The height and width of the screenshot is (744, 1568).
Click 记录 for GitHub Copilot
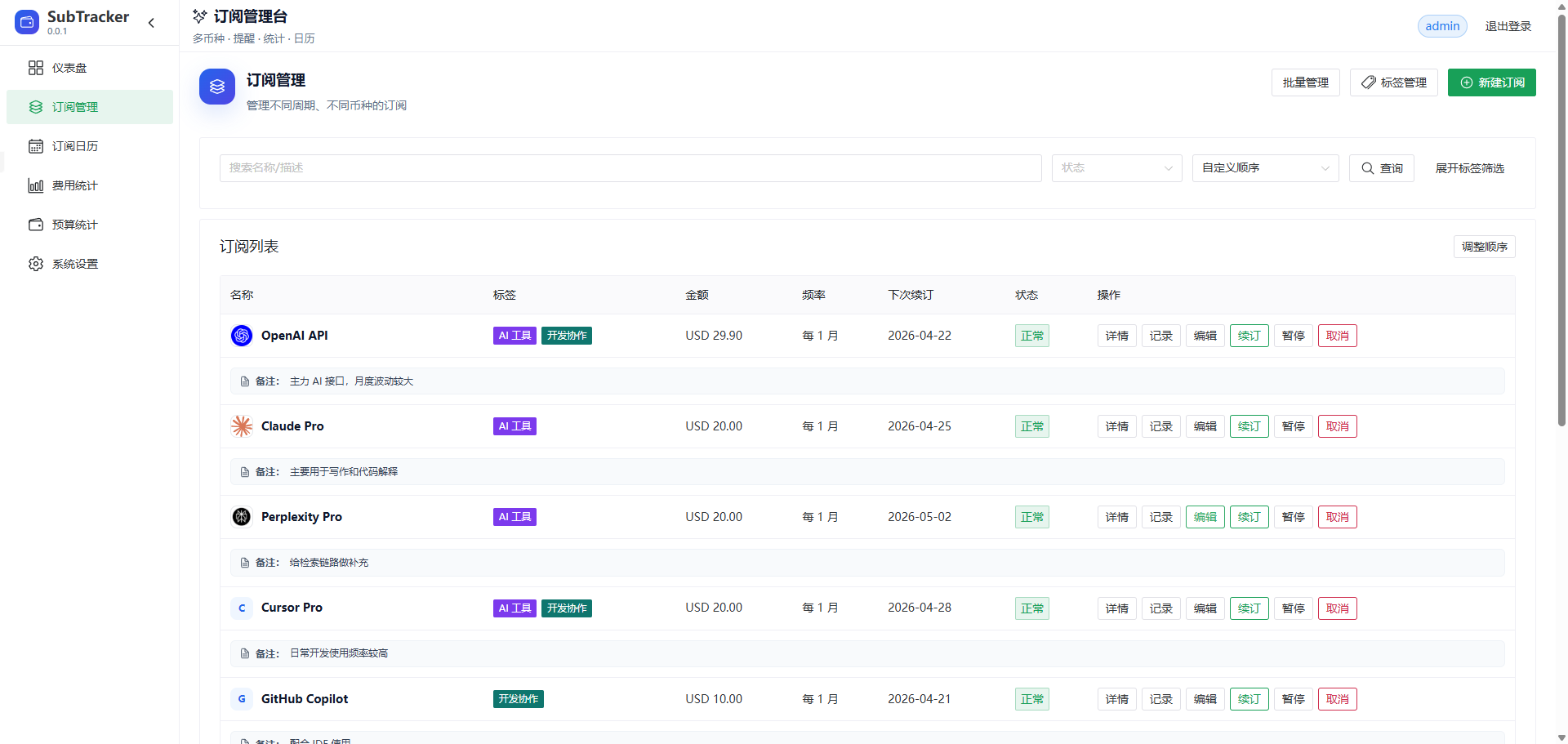(x=1161, y=699)
